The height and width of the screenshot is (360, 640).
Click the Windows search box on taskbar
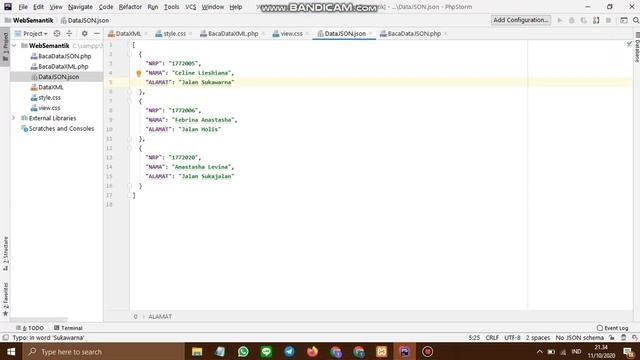point(103,351)
